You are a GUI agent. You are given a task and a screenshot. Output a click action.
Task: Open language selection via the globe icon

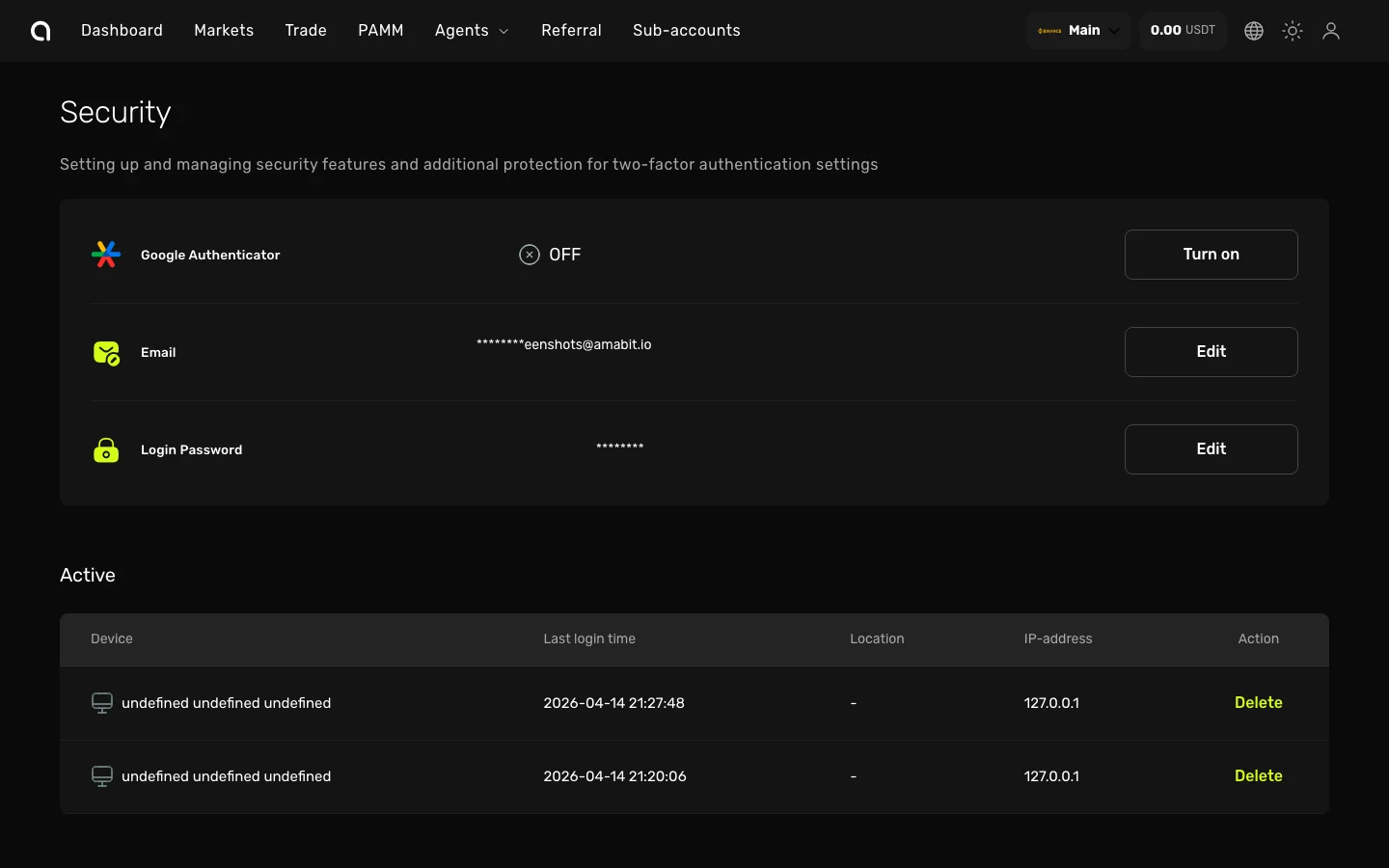pyautogui.click(x=1253, y=30)
